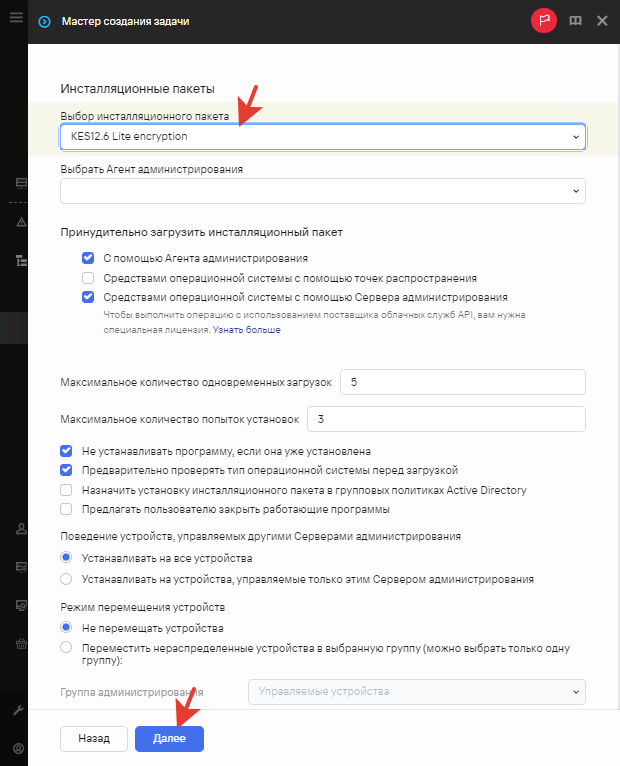Click the maximum simultaneous downloads field
This screenshot has width=620, height=766.
point(463,382)
